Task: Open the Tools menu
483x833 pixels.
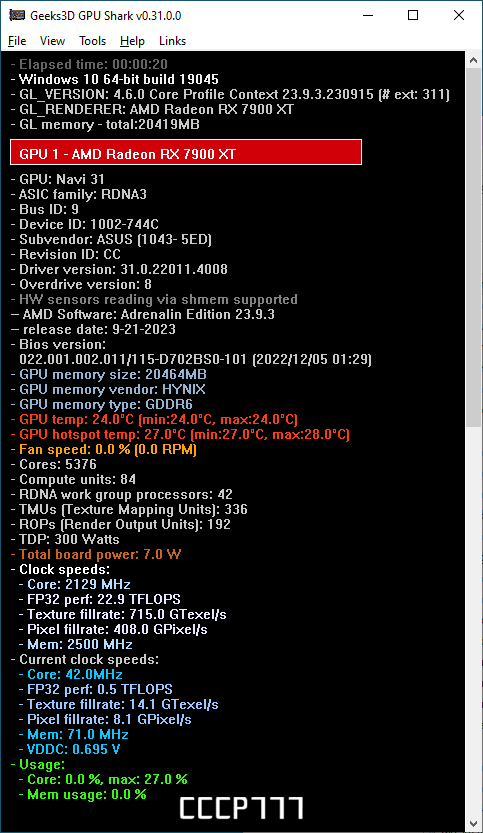Action: [x=92, y=41]
